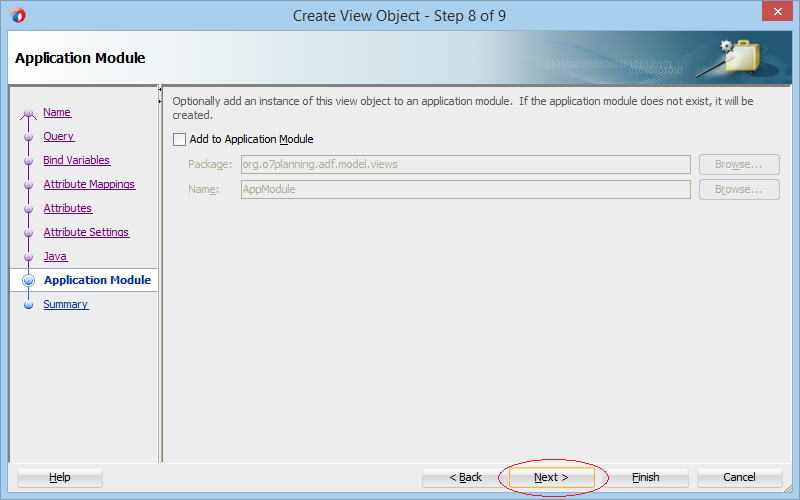Click the Finish button
The width and height of the screenshot is (800, 500).
click(646, 478)
